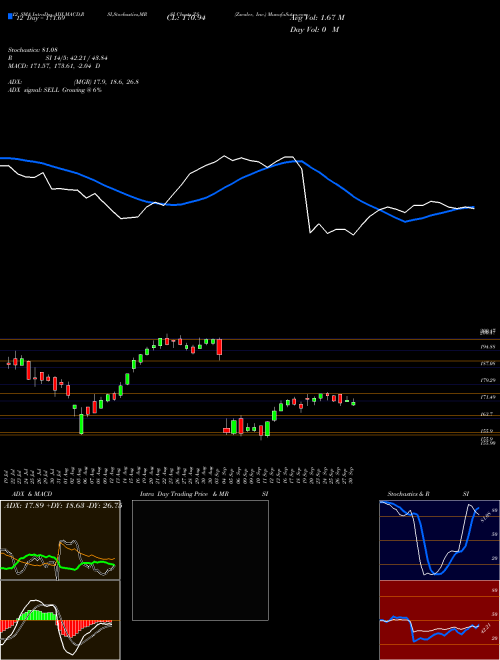Click the 12 Day = 171.69 SMA label

tap(39, 19)
